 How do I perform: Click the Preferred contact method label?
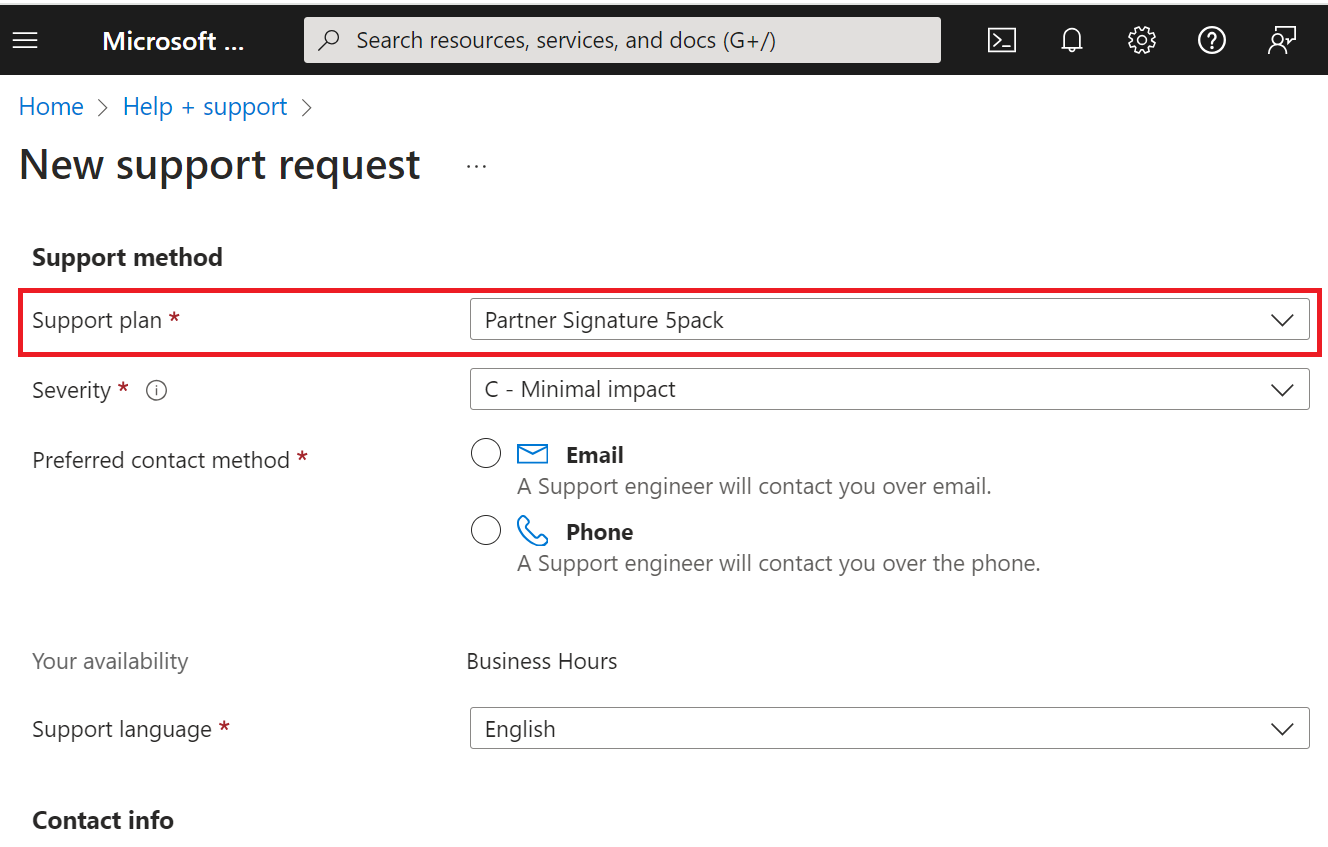161,460
